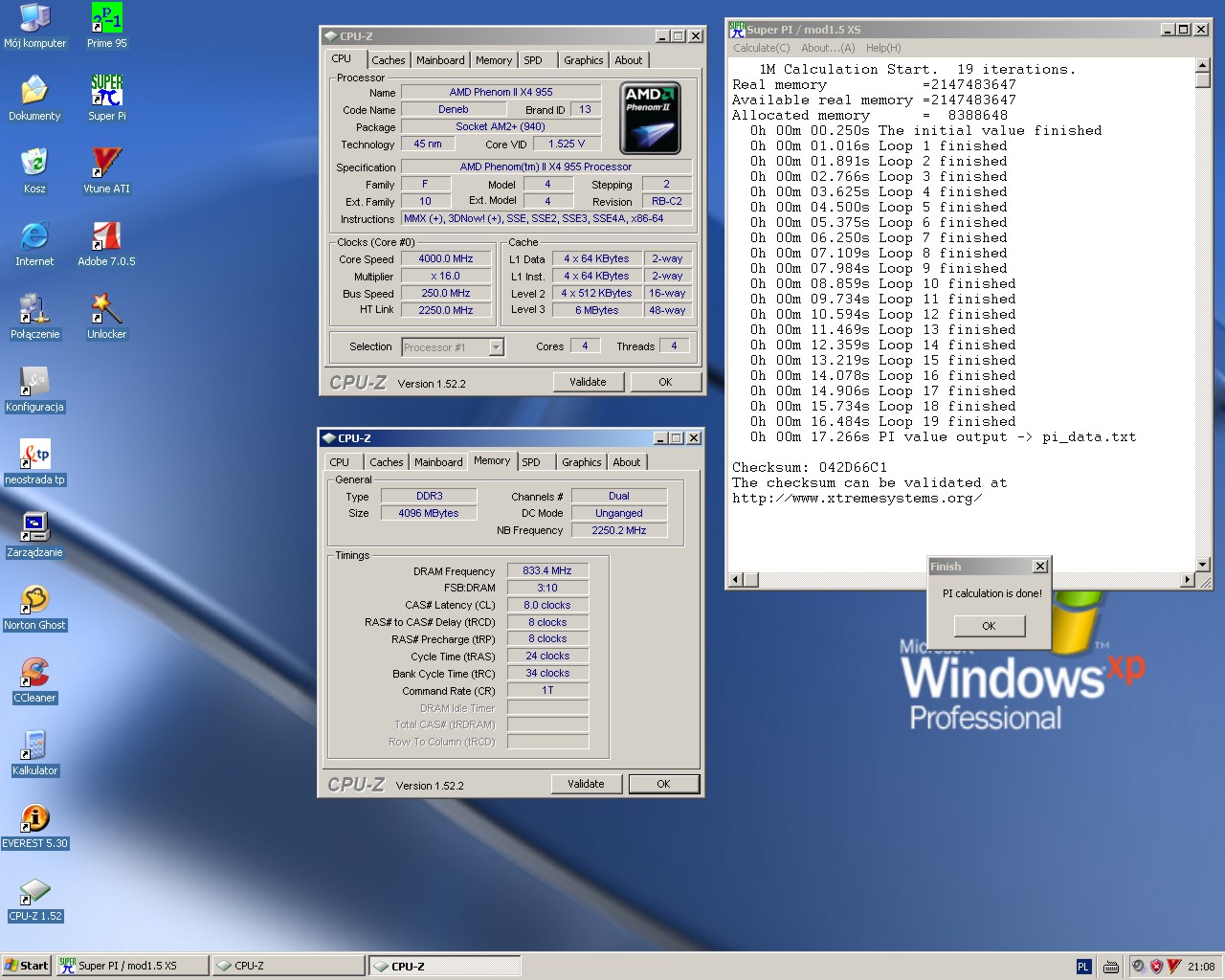Open the Super Pi desktop shortcut

106,92
